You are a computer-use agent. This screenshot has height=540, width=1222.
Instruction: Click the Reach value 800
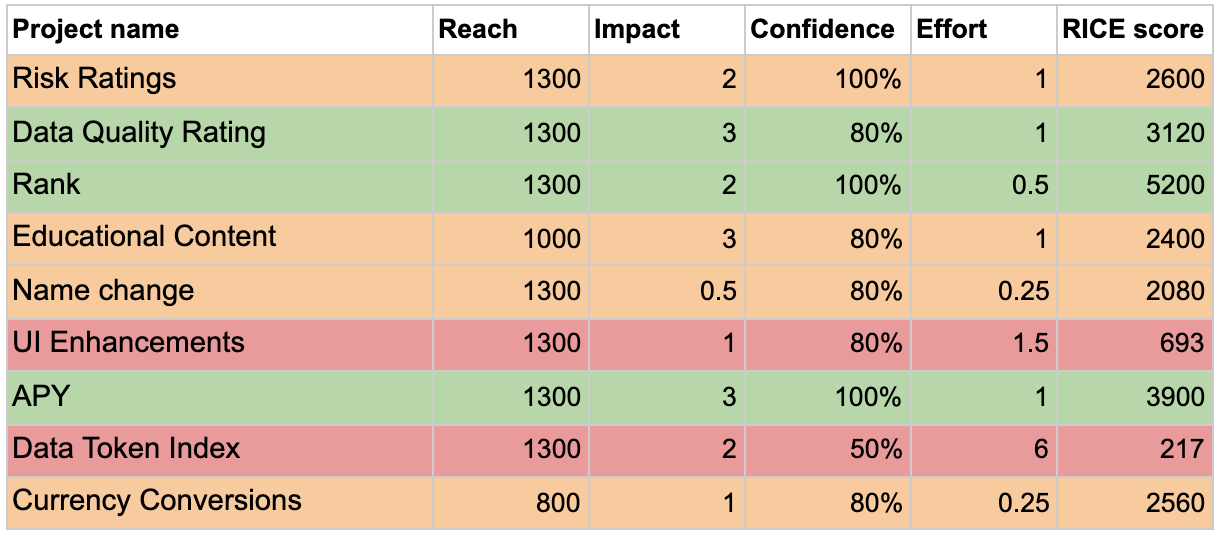(511, 502)
